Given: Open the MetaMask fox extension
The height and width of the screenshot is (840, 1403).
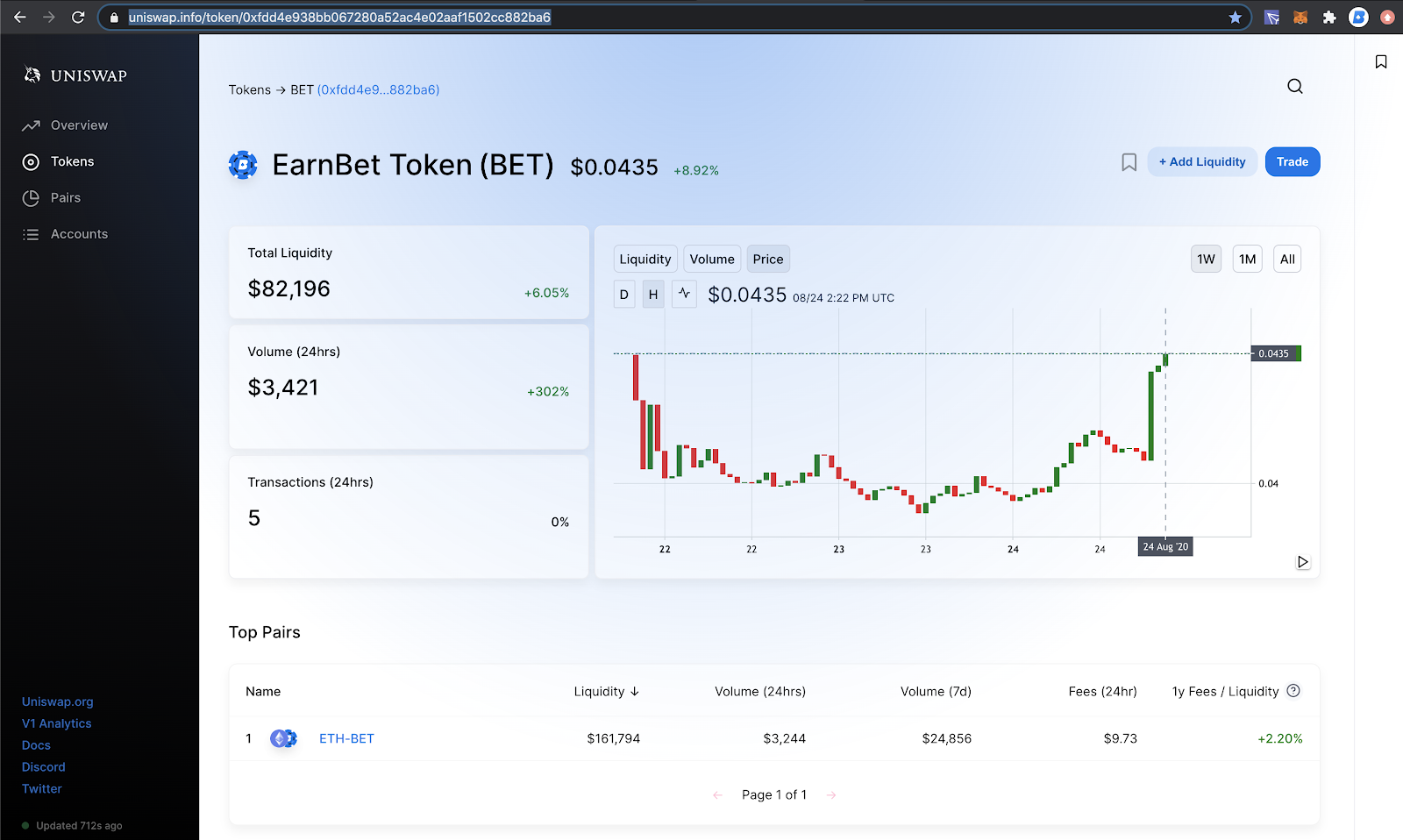Looking at the screenshot, I should click(x=1300, y=17).
